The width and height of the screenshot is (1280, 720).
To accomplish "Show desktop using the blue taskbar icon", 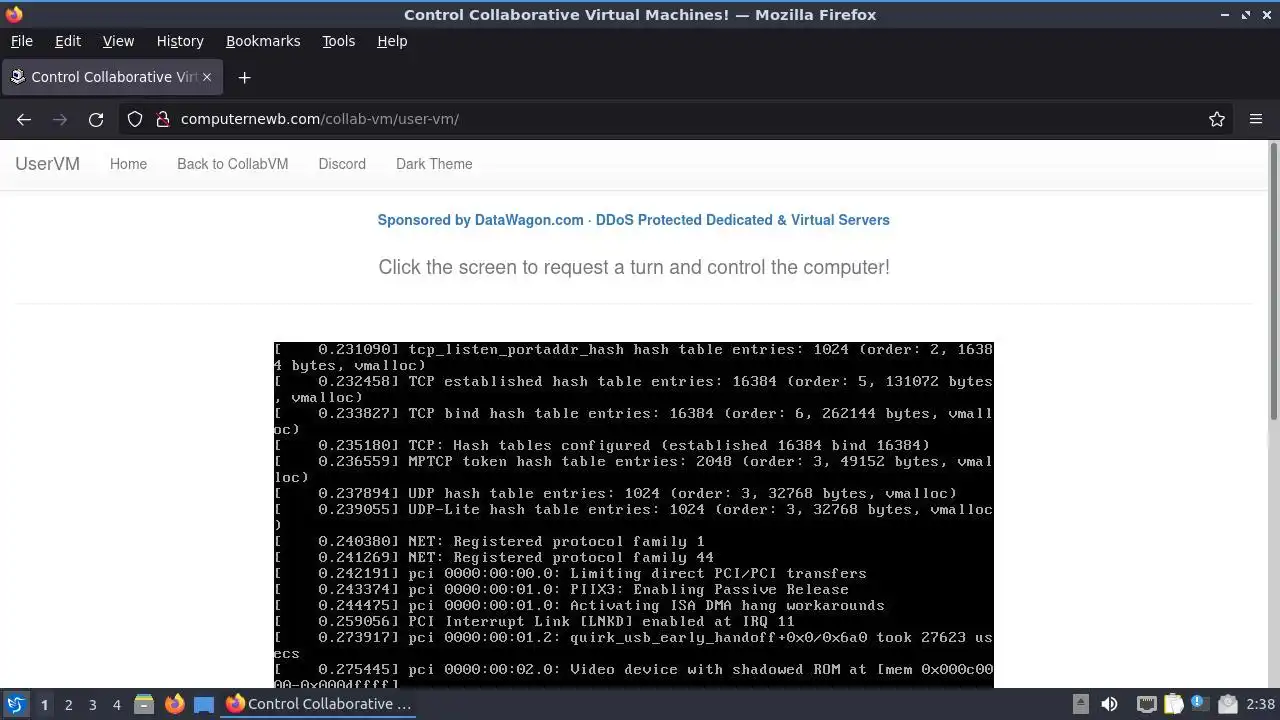I will (x=204, y=704).
